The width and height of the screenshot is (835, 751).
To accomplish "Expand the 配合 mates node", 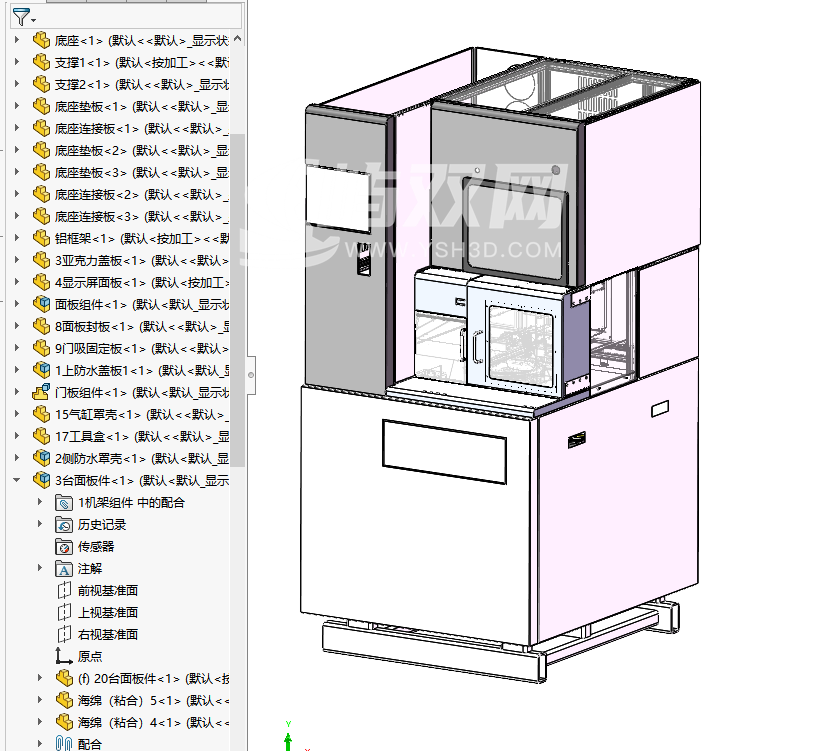I will [40, 744].
